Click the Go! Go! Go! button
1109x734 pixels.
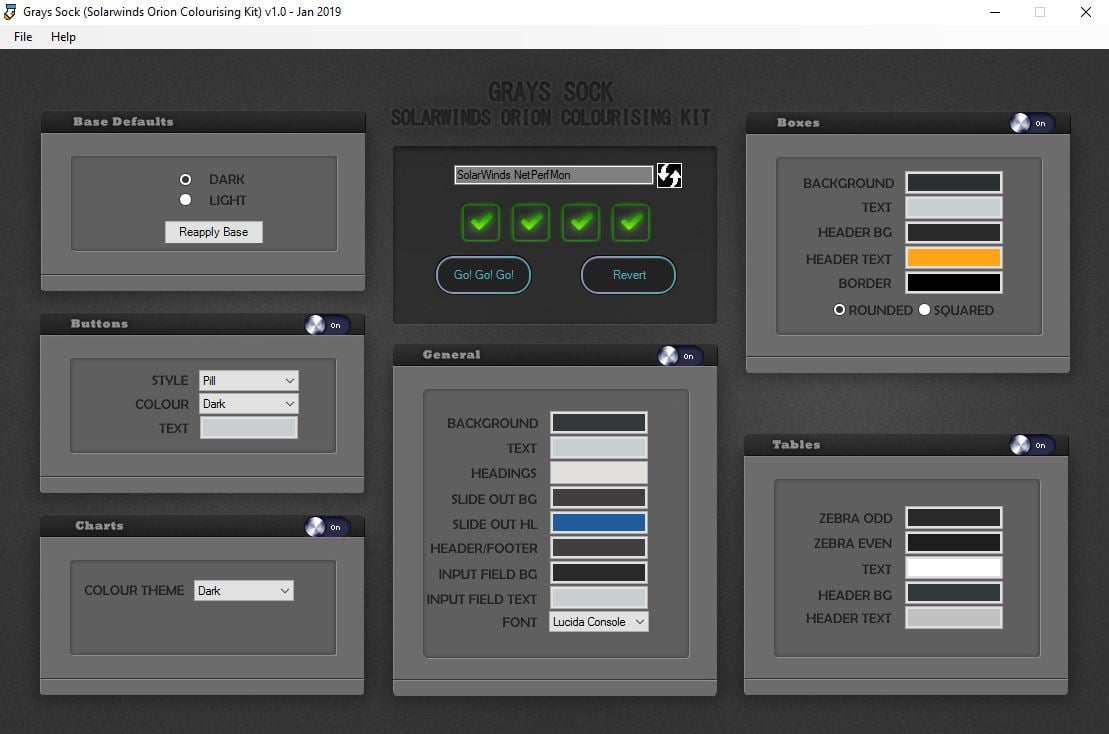483,274
